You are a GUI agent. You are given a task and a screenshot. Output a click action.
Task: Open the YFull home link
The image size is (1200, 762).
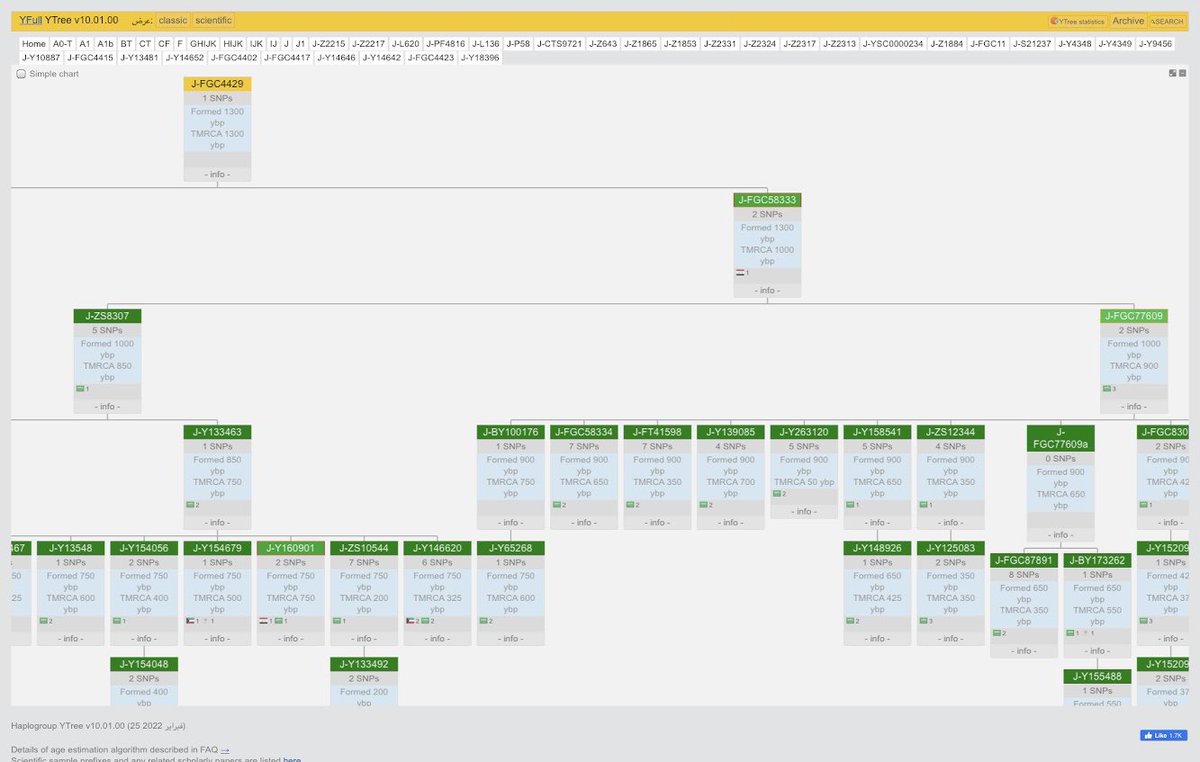coord(30,20)
